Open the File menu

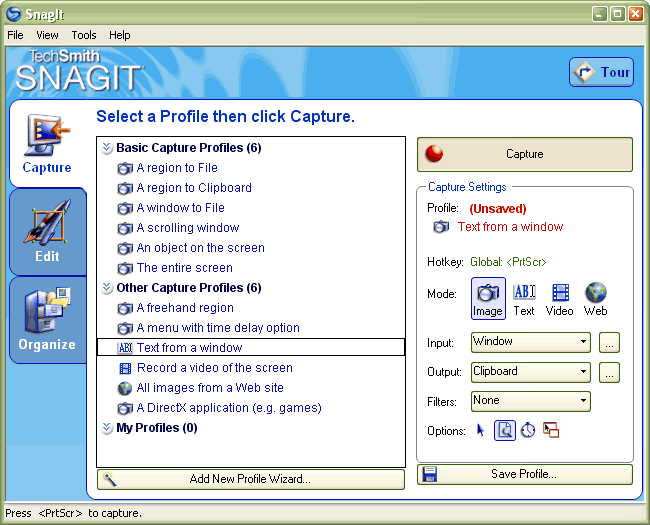(15, 35)
